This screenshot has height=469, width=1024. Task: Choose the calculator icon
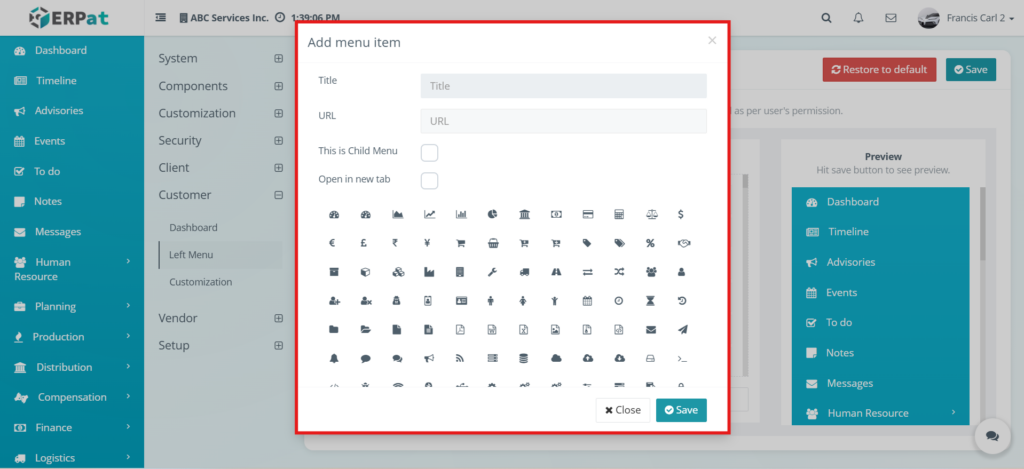pyautogui.click(x=620, y=214)
